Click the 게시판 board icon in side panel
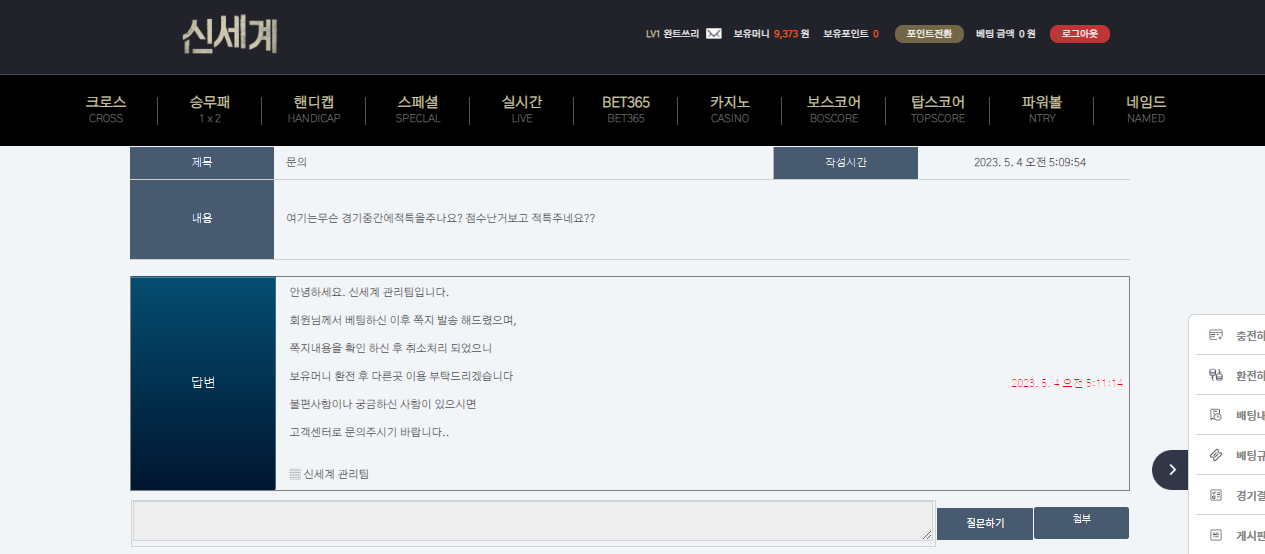The height and width of the screenshot is (554, 1265). (1216, 535)
